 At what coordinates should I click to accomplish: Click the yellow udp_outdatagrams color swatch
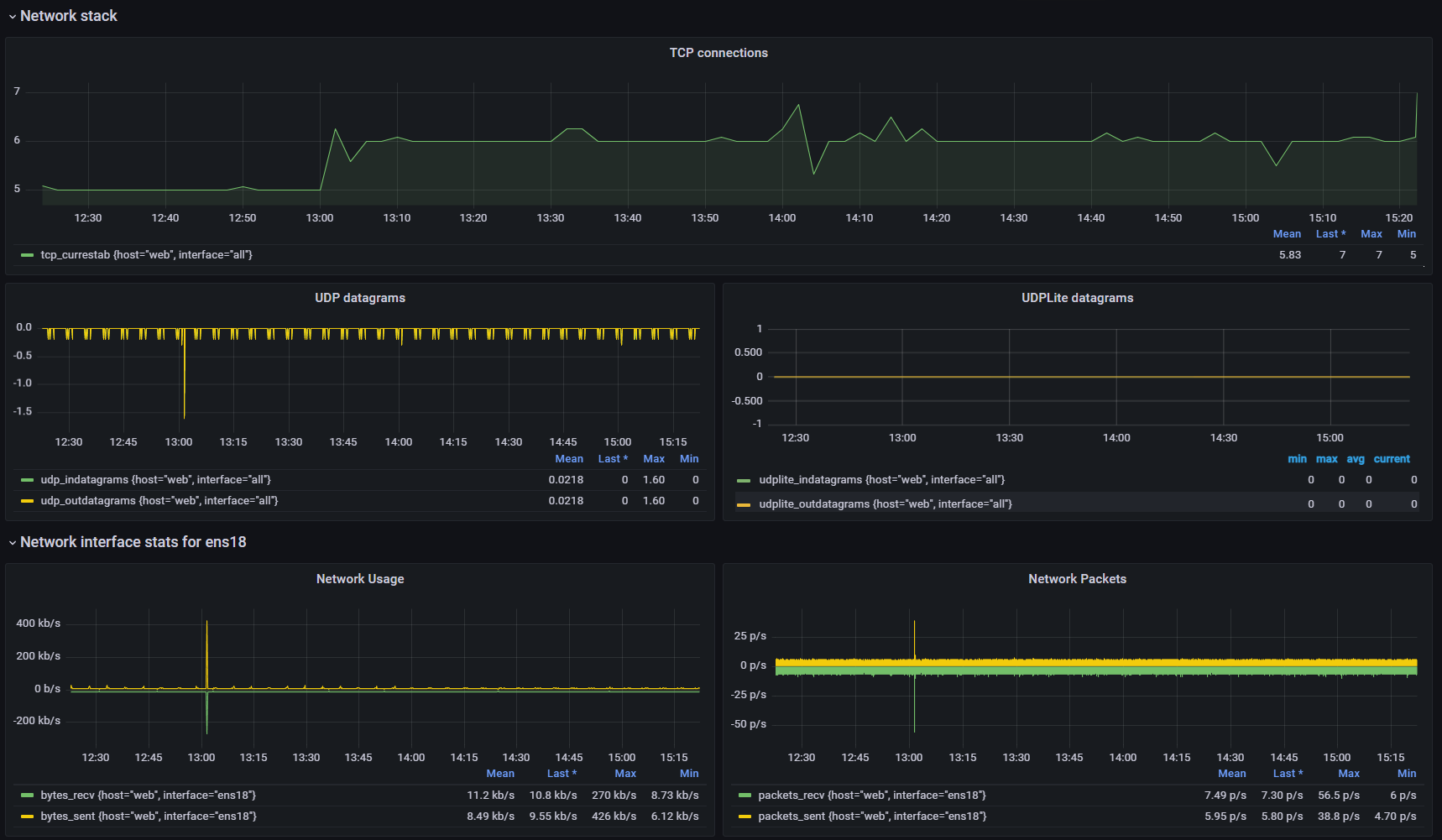coord(27,501)
